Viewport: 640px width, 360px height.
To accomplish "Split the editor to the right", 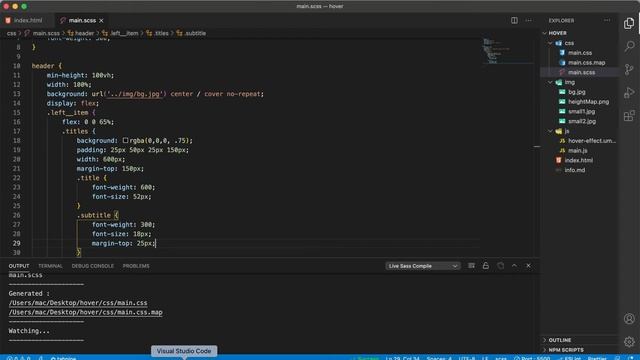I will [514, 20].
